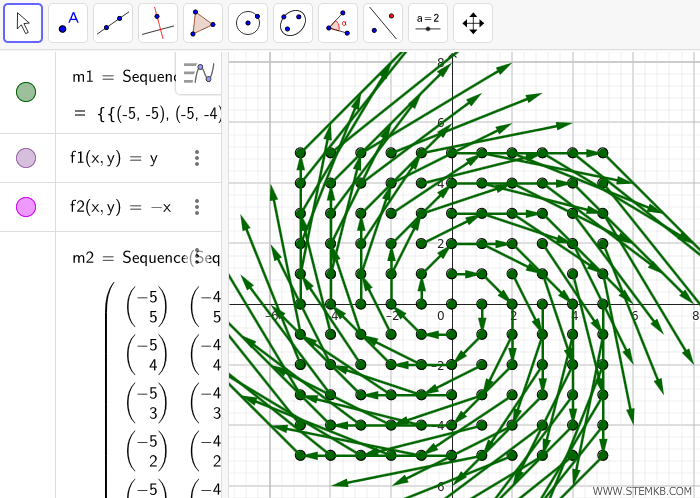Select the Perpendicular Line tool

click(158, 23)
